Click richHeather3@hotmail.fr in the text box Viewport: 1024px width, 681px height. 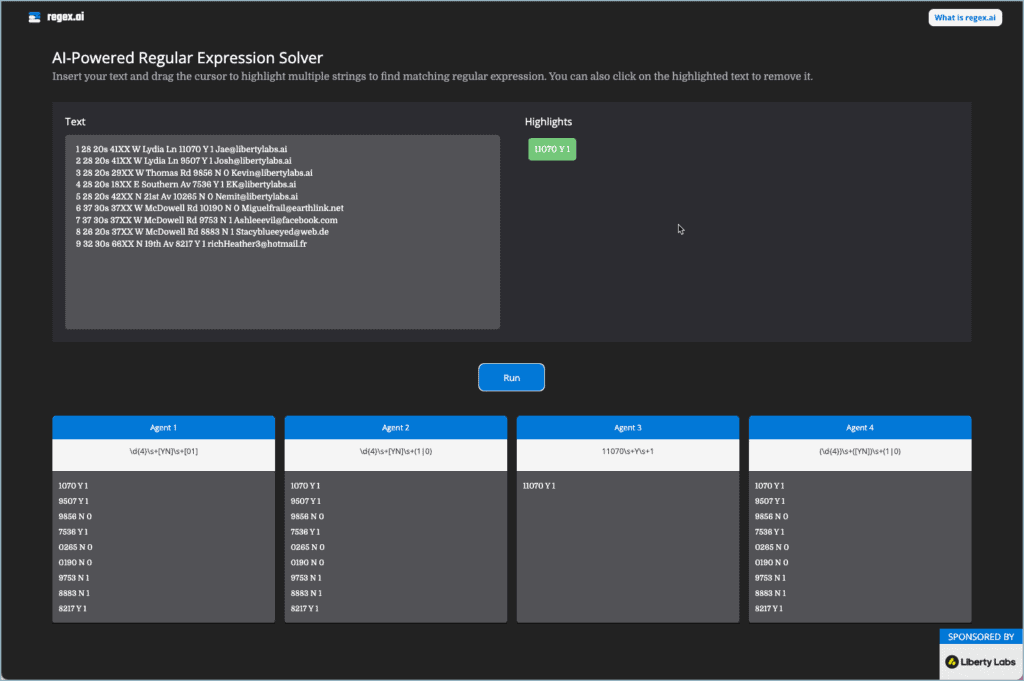[x=256, y=243]
